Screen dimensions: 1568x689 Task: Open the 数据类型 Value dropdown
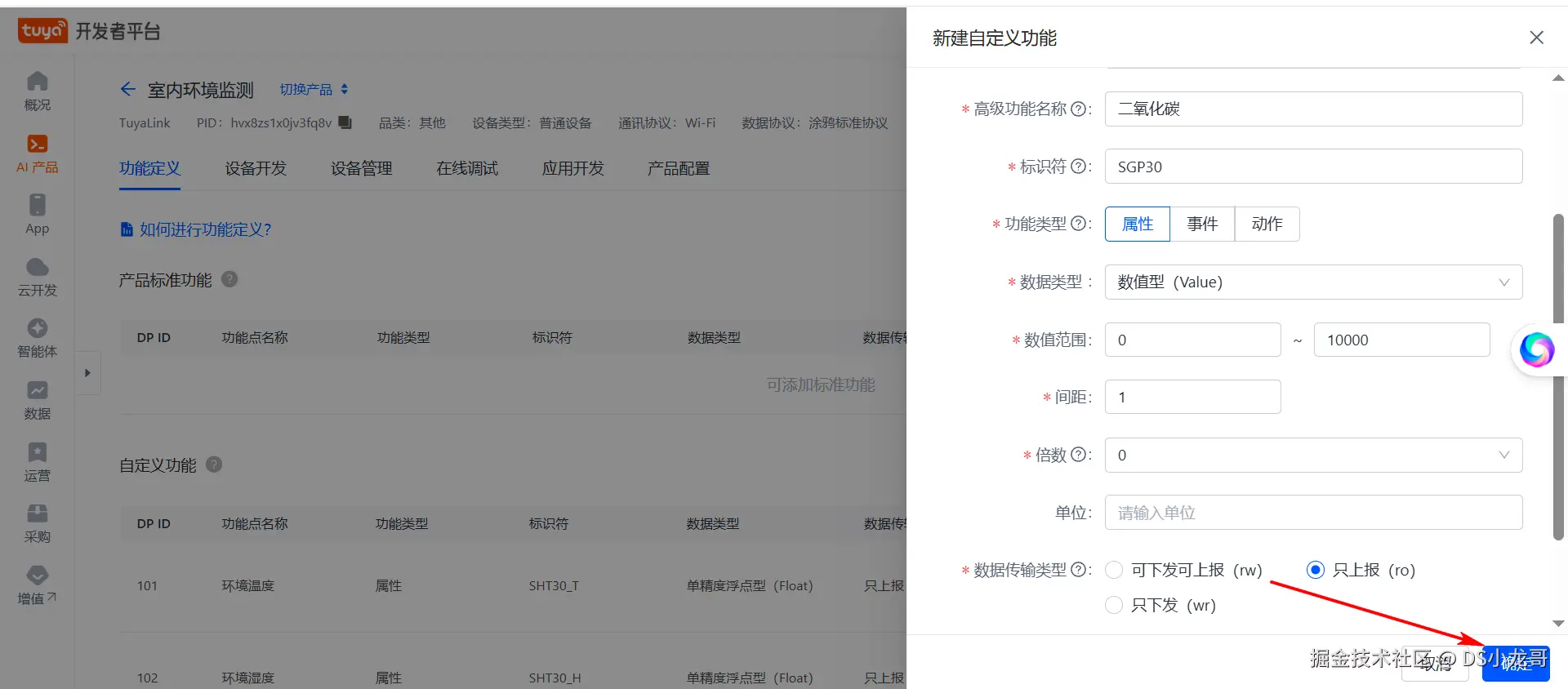point(1313,282)
